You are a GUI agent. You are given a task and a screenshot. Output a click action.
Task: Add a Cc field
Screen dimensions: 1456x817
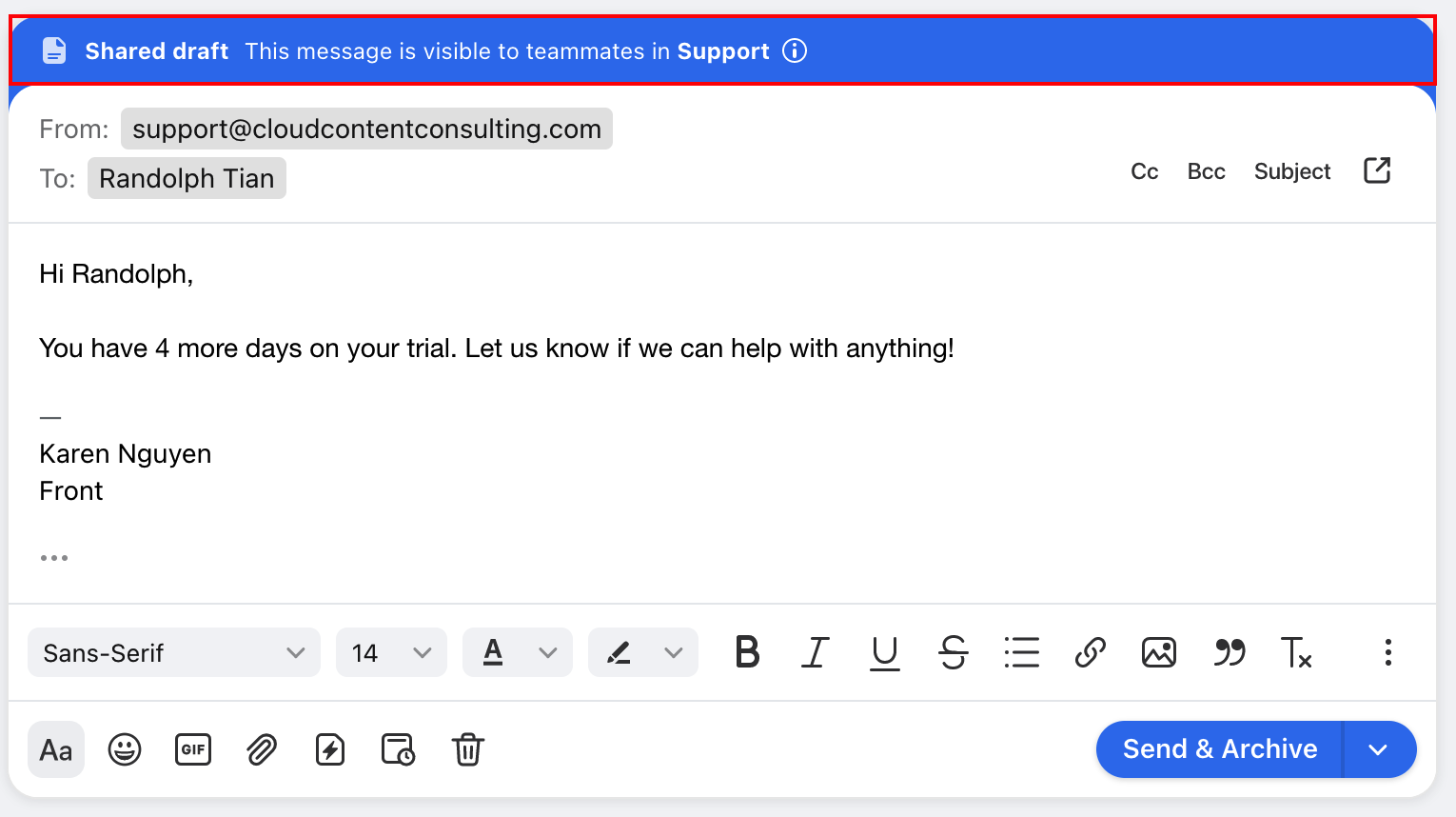pos(1144,171)
